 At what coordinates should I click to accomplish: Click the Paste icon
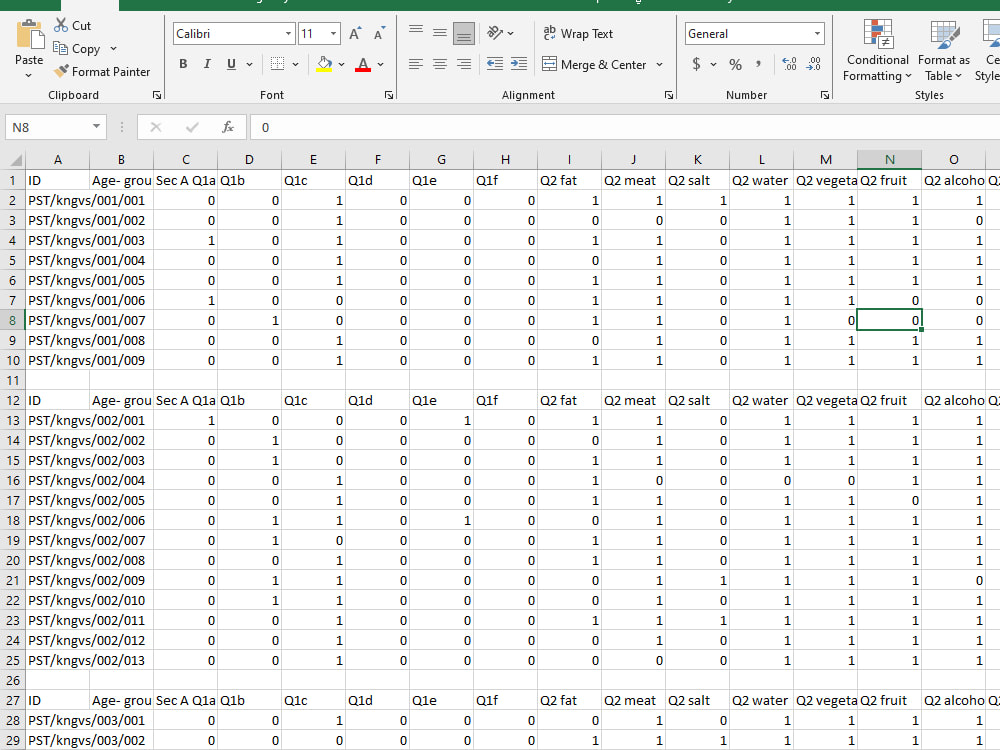[x=29, y=35]
